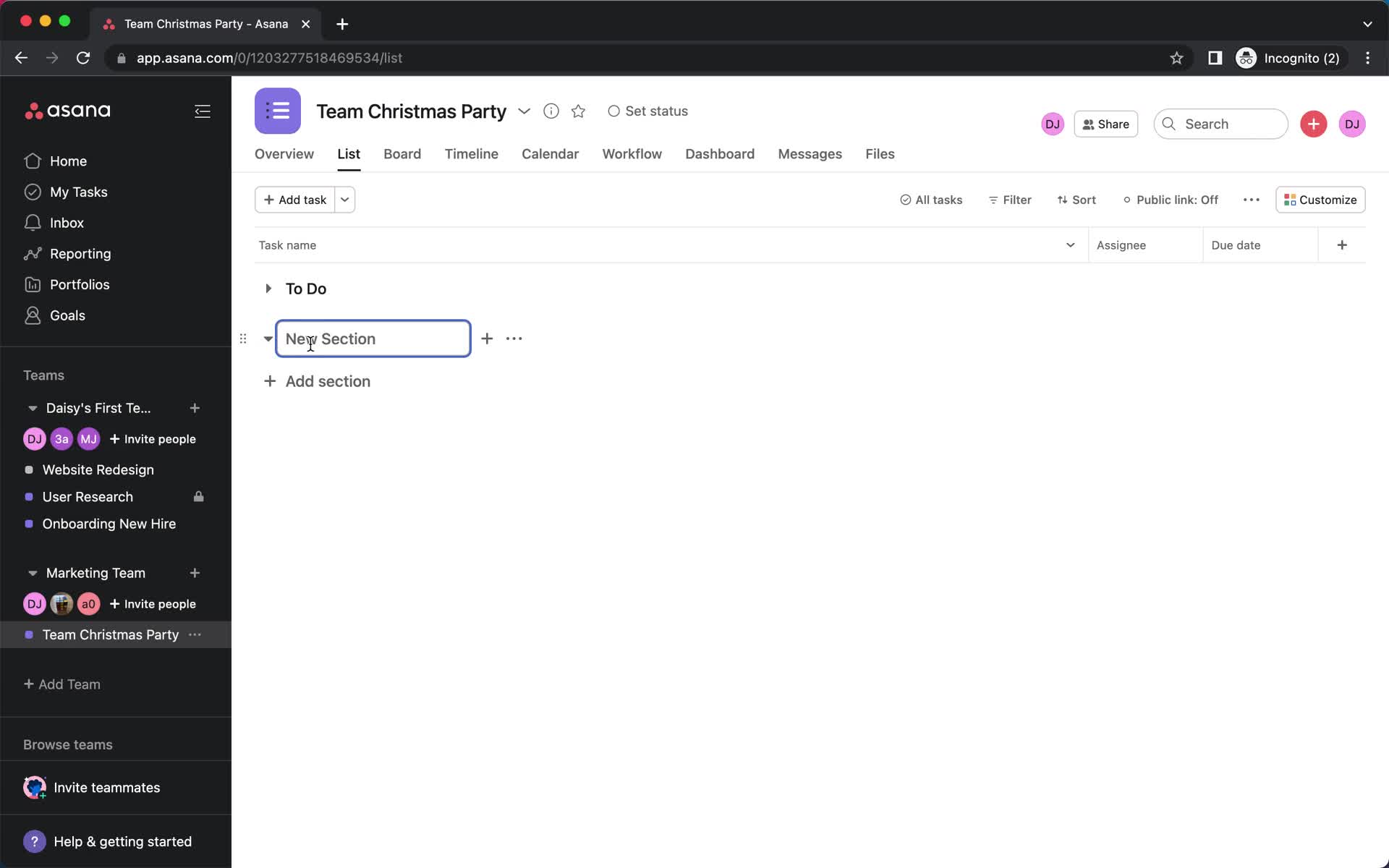The height and width of the screenshot is (868, 1389).
Task: Click Add task button
Action: tap(294, 199)
